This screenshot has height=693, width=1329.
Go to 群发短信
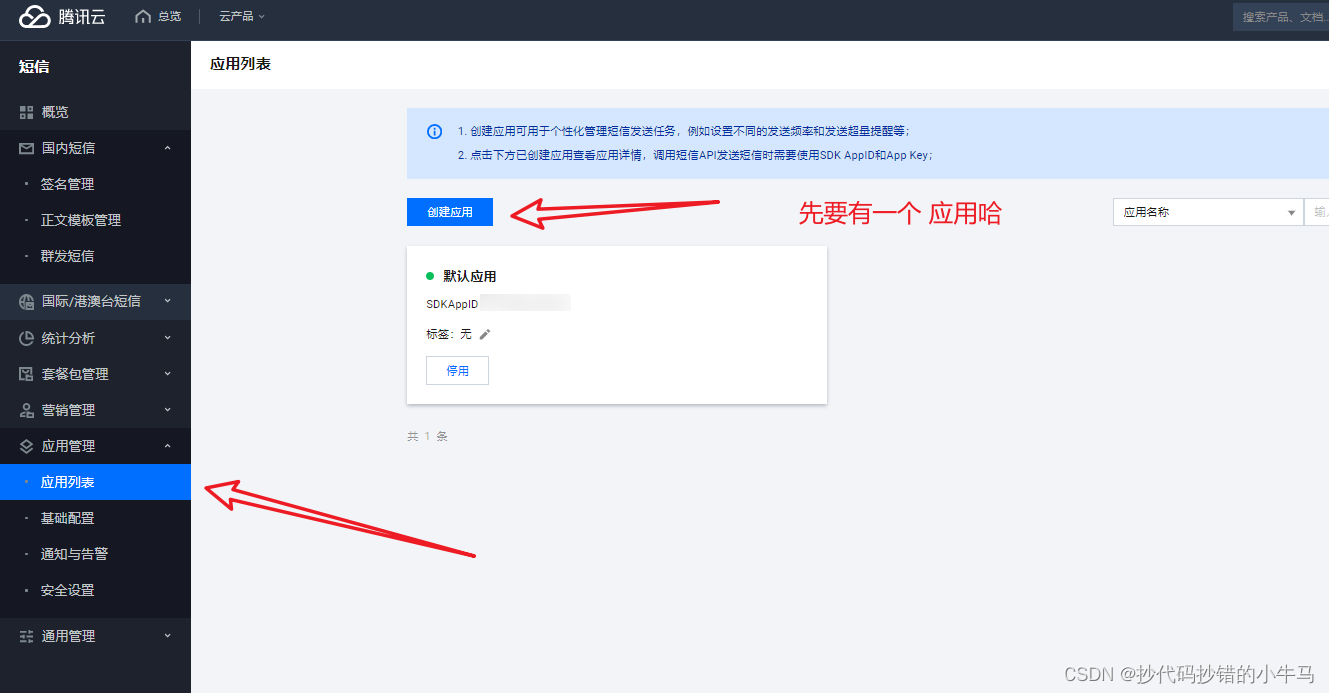coord(67,256)
